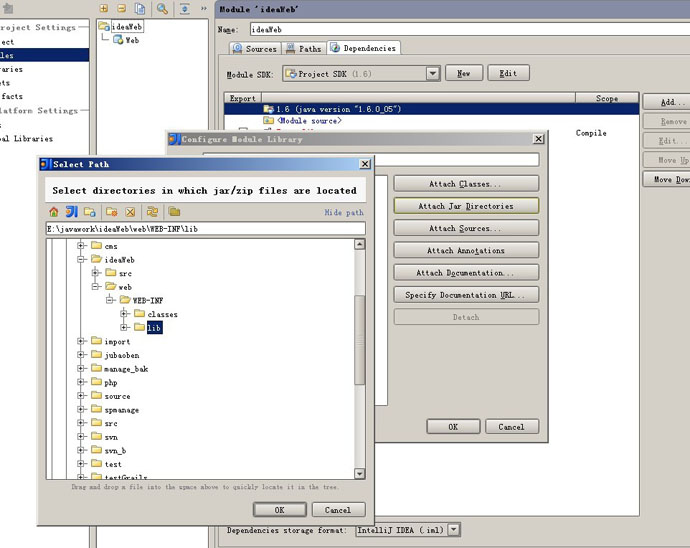Click the Add button for dependencies
Viewport: 690px width, 548px height.
pyautogui.click(x=669, y=102)
